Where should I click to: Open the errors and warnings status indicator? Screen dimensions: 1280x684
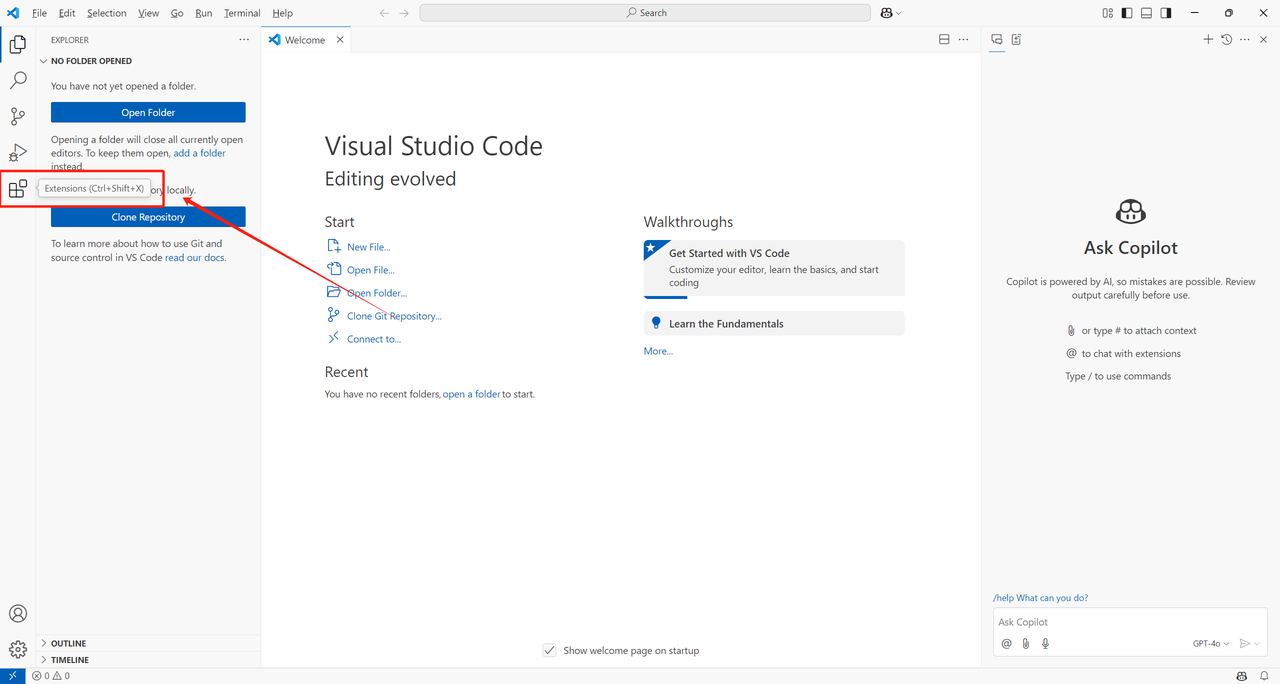(51, 676)
